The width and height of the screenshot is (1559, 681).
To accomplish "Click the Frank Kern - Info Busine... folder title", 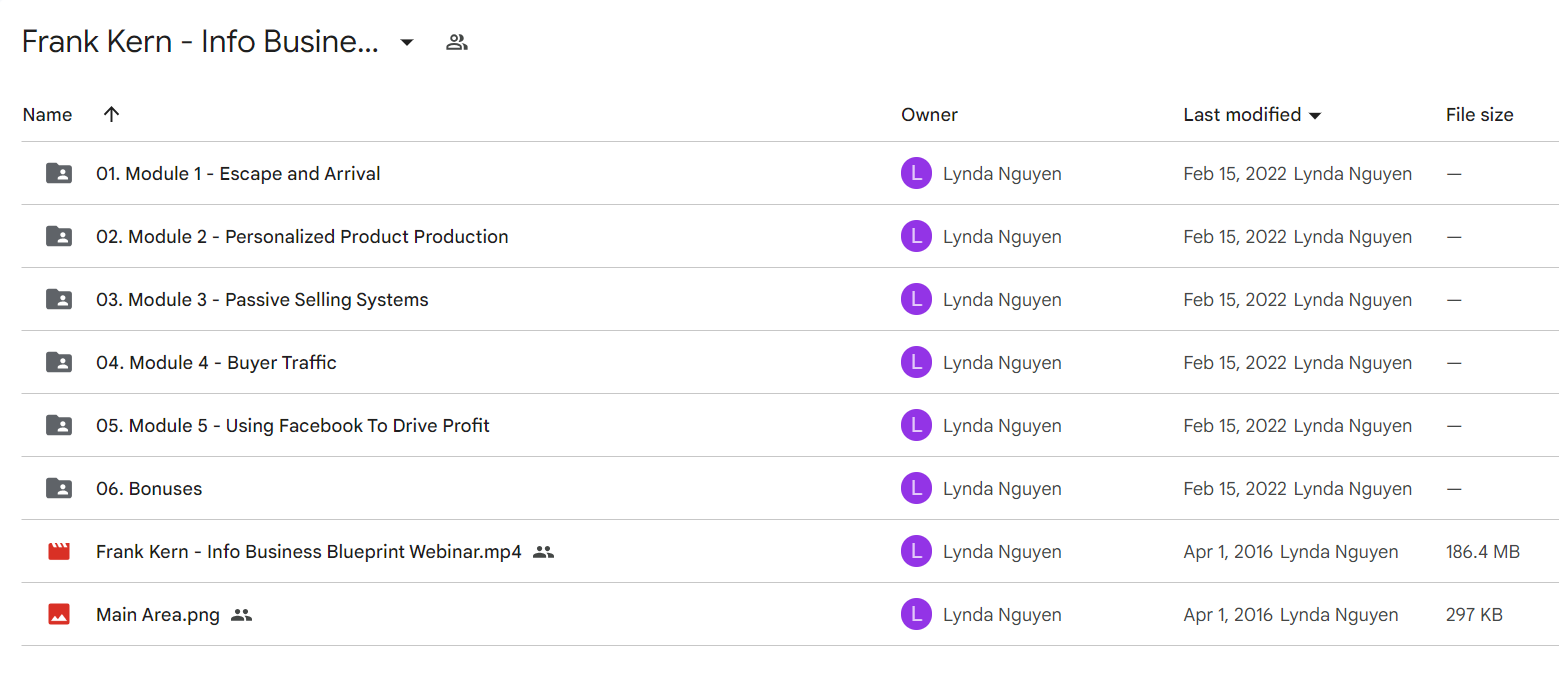I will [200, 42].
